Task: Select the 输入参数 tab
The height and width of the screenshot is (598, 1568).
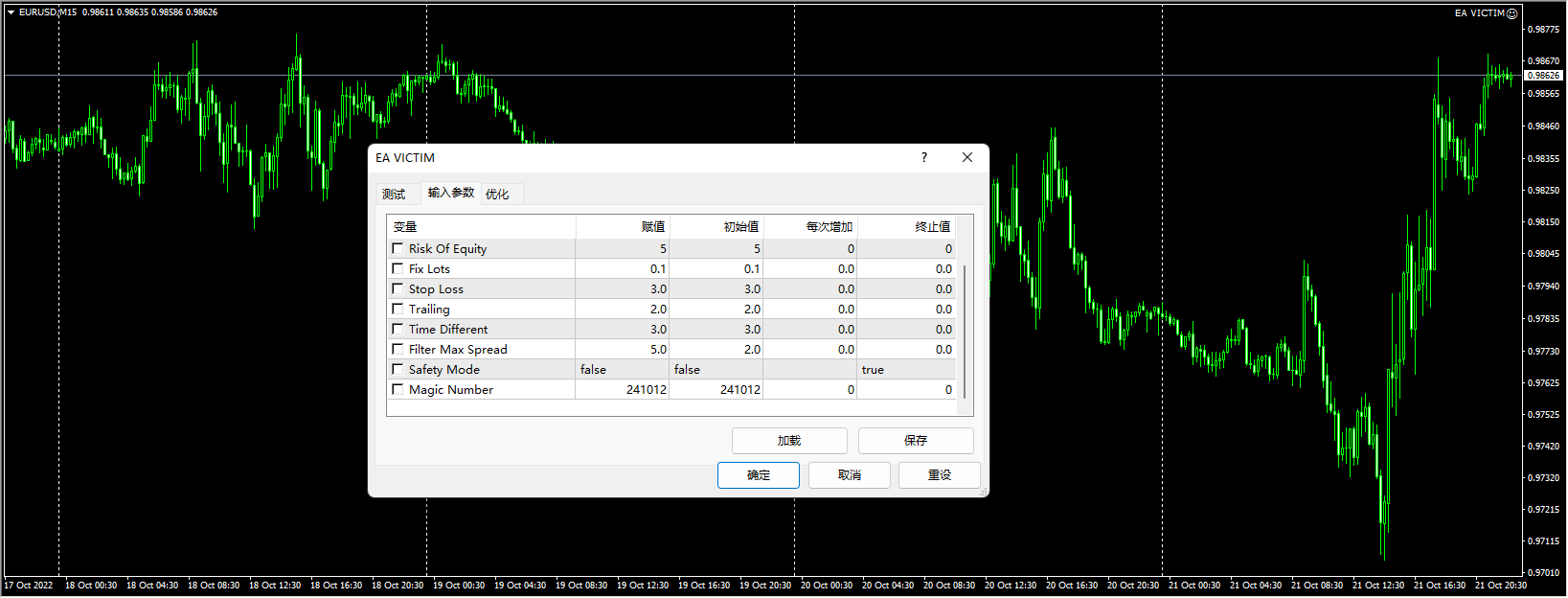Action: 450,193
